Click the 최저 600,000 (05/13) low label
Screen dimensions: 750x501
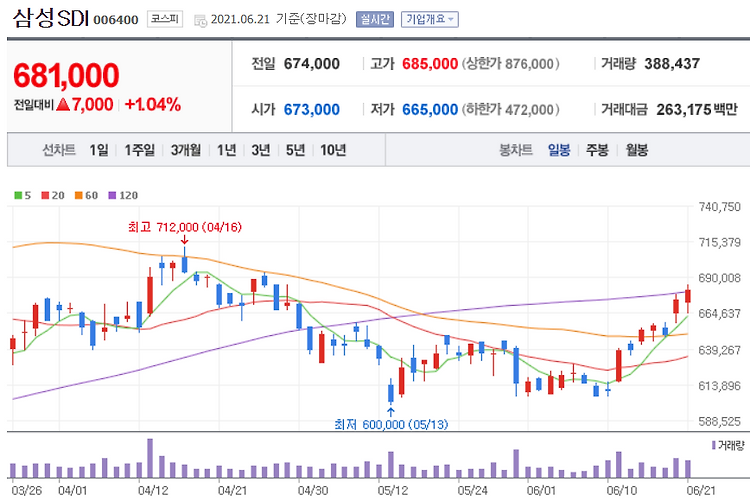click(x=391, y=424)
